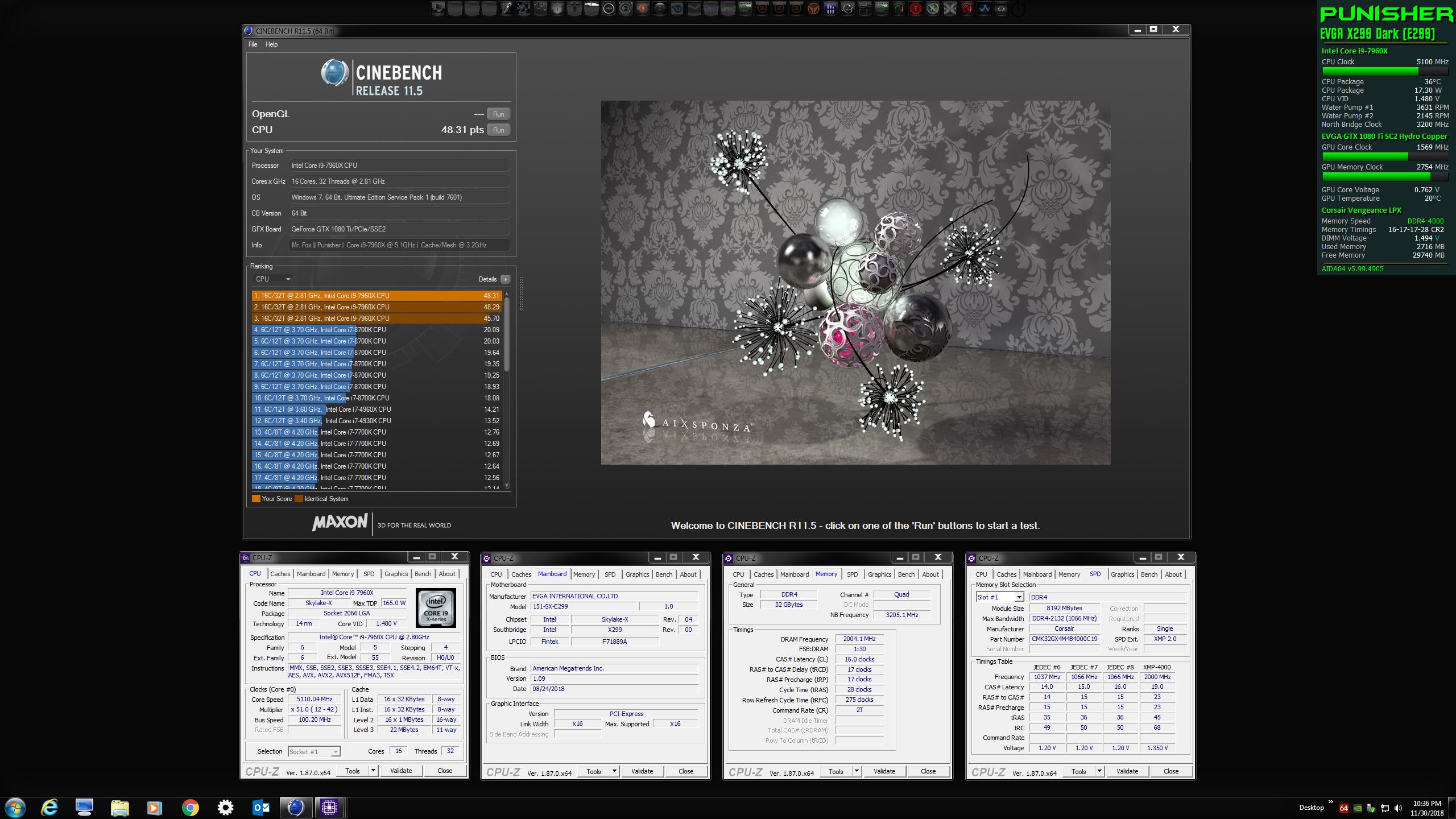Click the Info text field in Cinebench
1456x819 pixels.
(399, 245)
